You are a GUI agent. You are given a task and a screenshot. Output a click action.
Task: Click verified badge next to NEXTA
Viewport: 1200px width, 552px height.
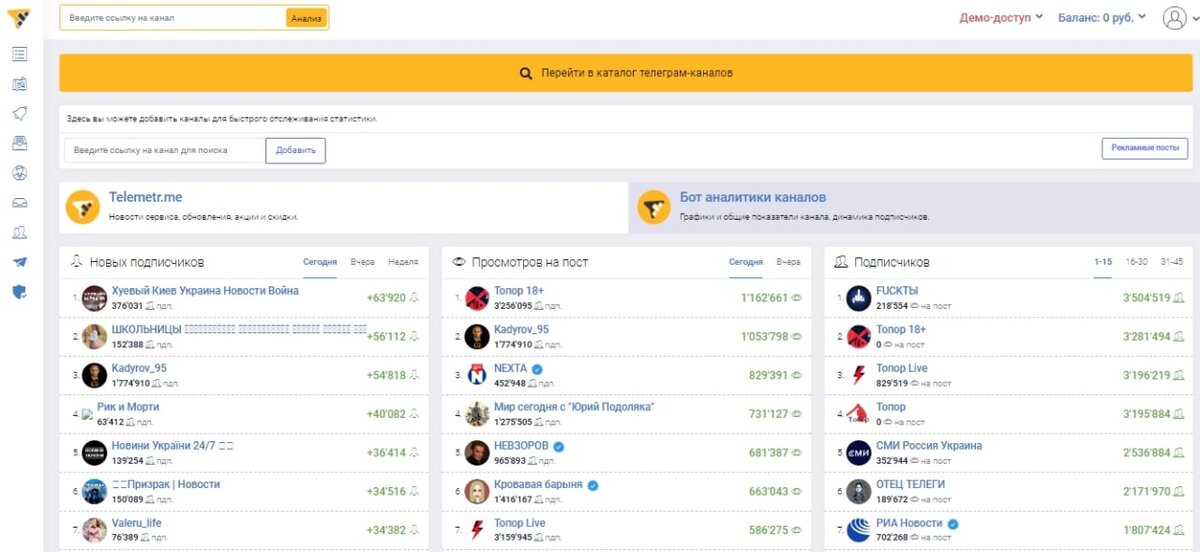pos(537,369)
